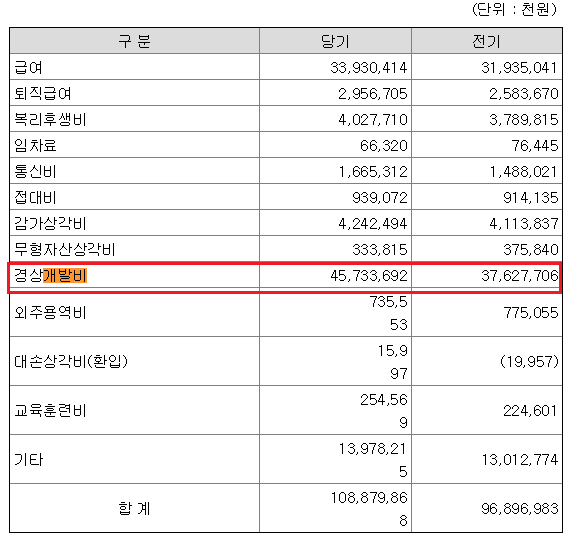Select the 대손상각비(환입) row label

coord(71,361)
